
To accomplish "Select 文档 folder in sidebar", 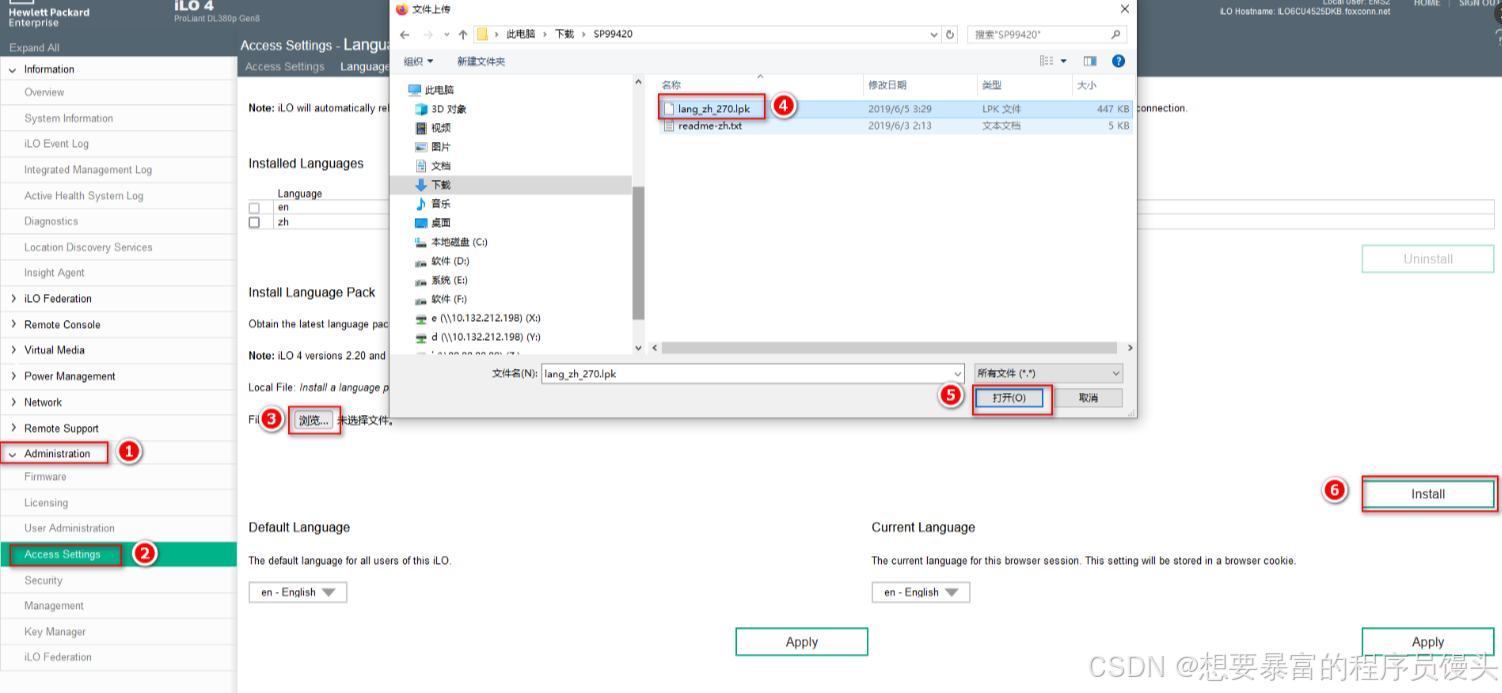I will tap(432, 166).
